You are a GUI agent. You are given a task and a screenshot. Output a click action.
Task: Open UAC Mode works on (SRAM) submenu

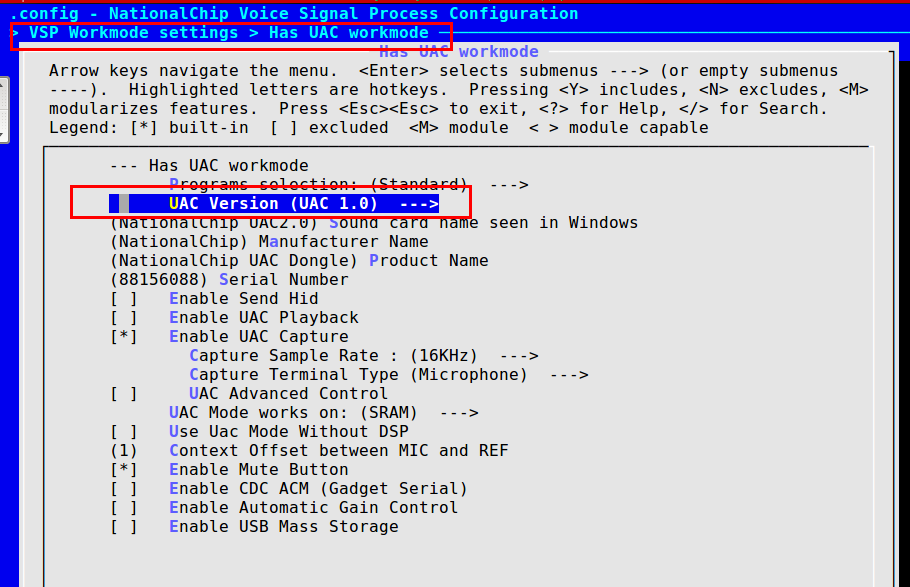324,413
